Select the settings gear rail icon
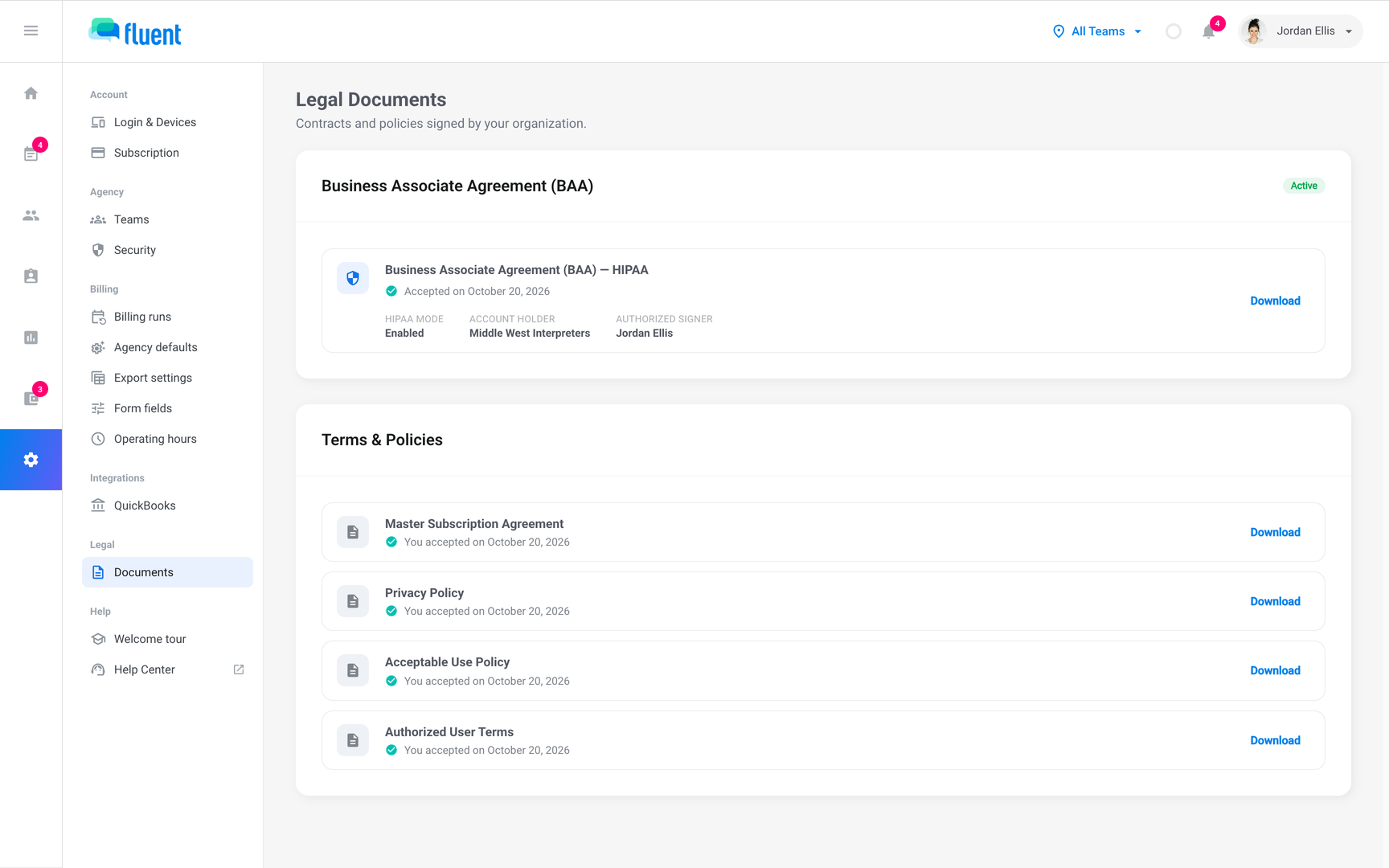Image resolution: width=1389 pixels, height=868 pixels. (31, 460)
